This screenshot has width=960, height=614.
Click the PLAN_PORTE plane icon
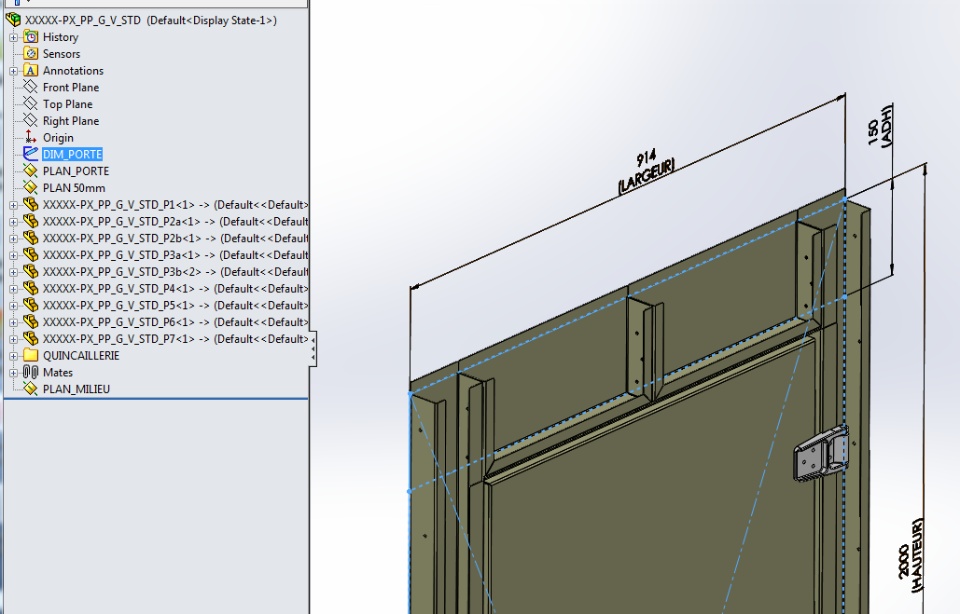coord(31,171)
